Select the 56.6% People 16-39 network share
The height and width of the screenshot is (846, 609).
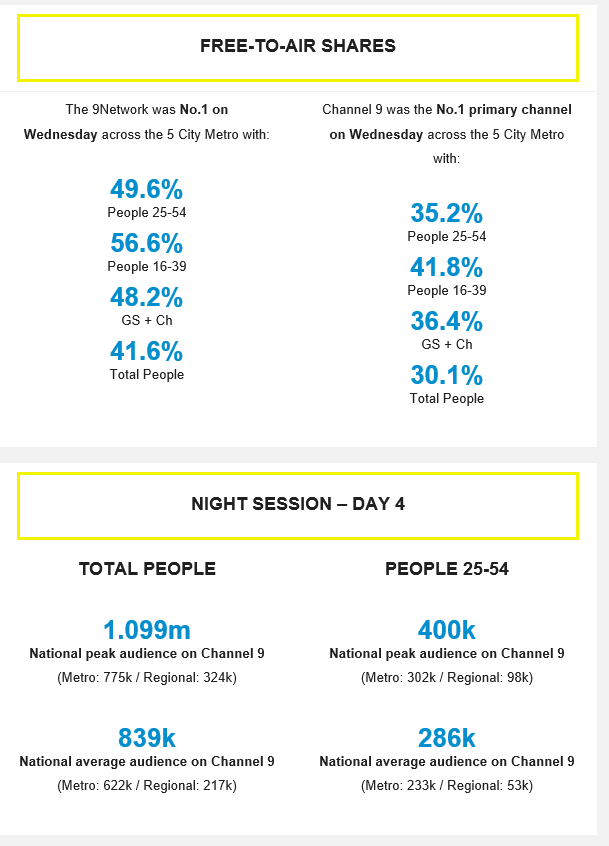147,243
